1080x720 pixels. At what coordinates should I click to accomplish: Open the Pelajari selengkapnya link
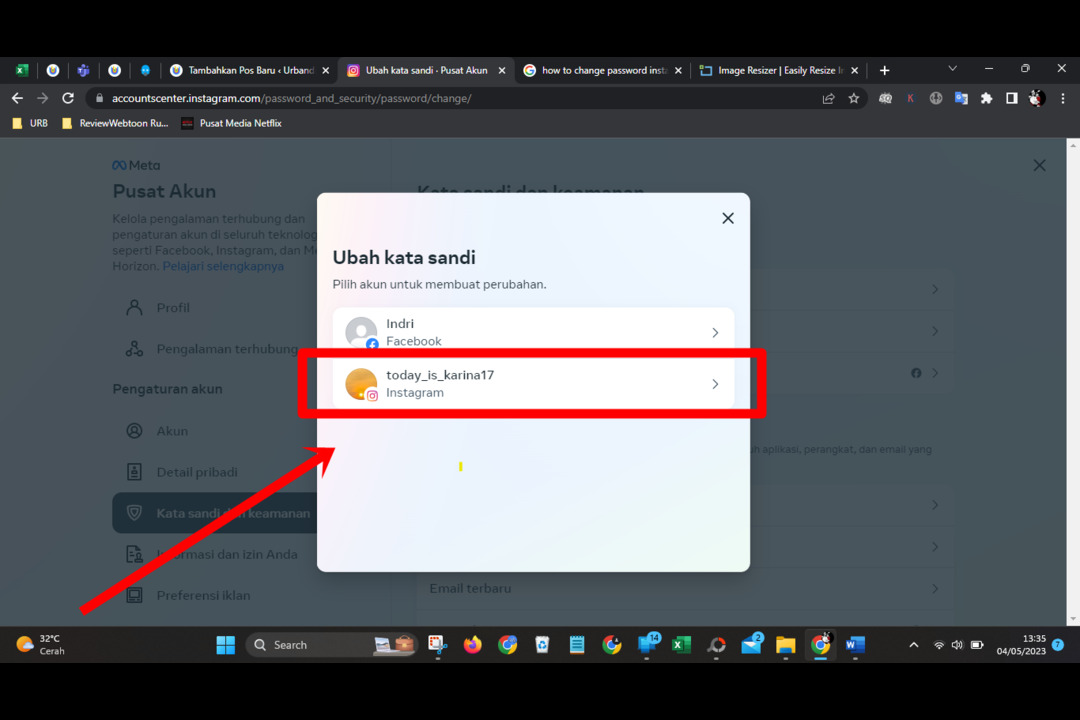pos(222,266)
